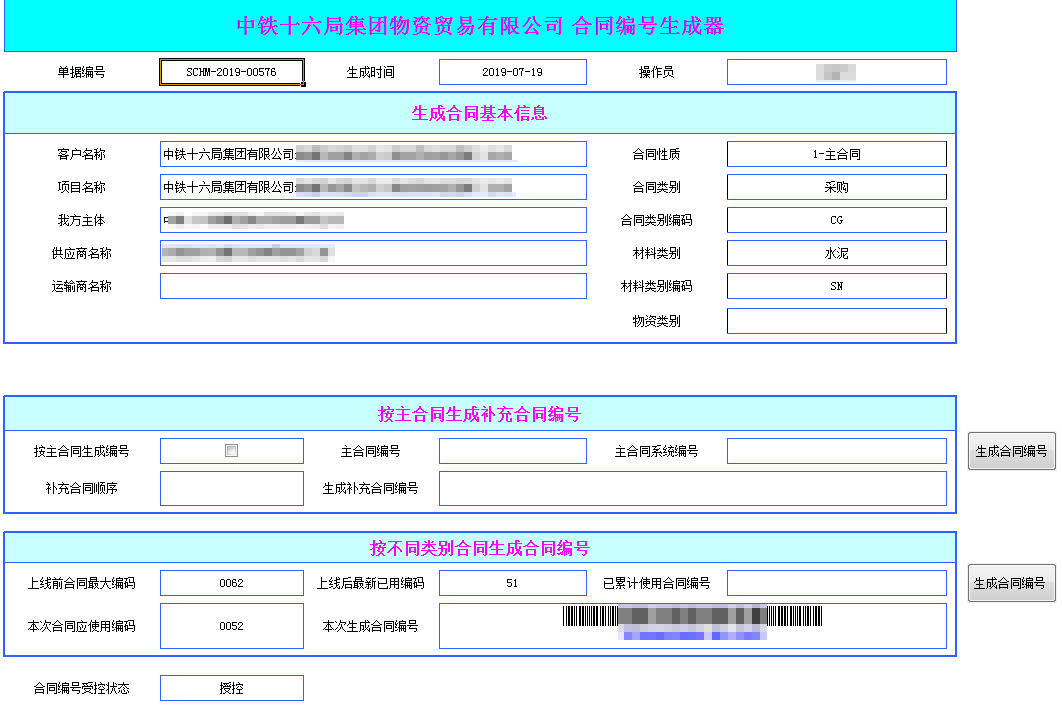Click the 物资类别 label
The height and width of the screenshot is (706, 1062).
click(x=656, y=321)
